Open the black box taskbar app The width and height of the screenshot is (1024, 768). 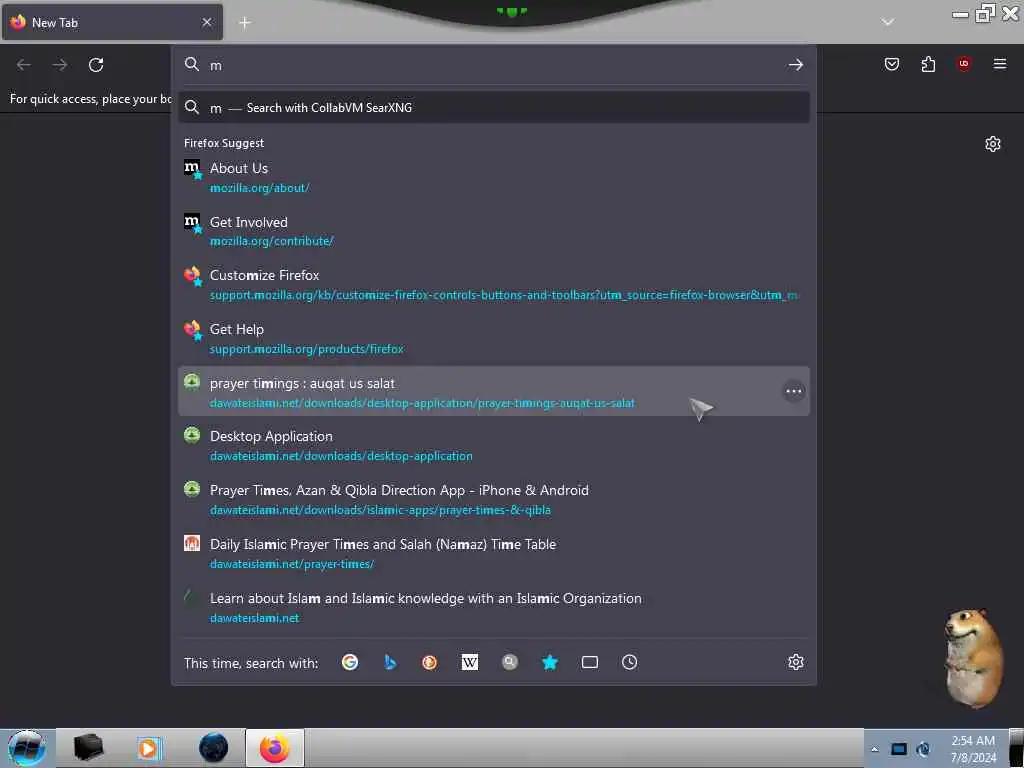point(88,748)
